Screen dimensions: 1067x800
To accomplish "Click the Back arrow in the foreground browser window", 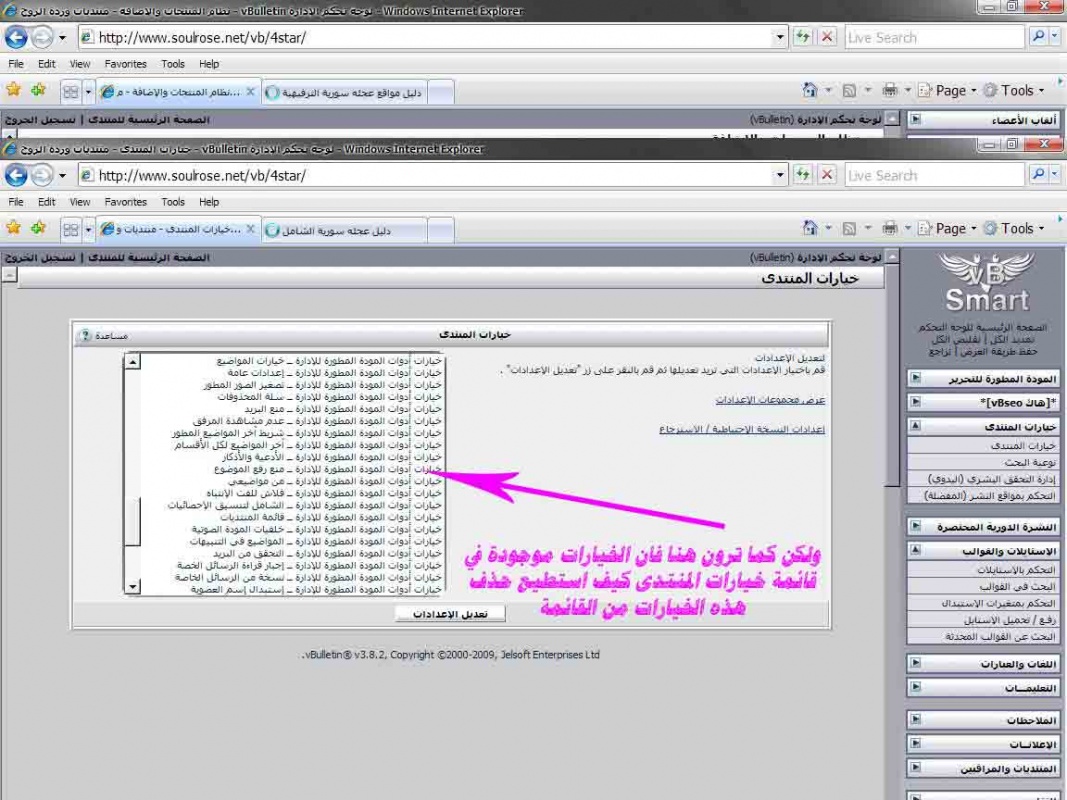I will (16, 176).
